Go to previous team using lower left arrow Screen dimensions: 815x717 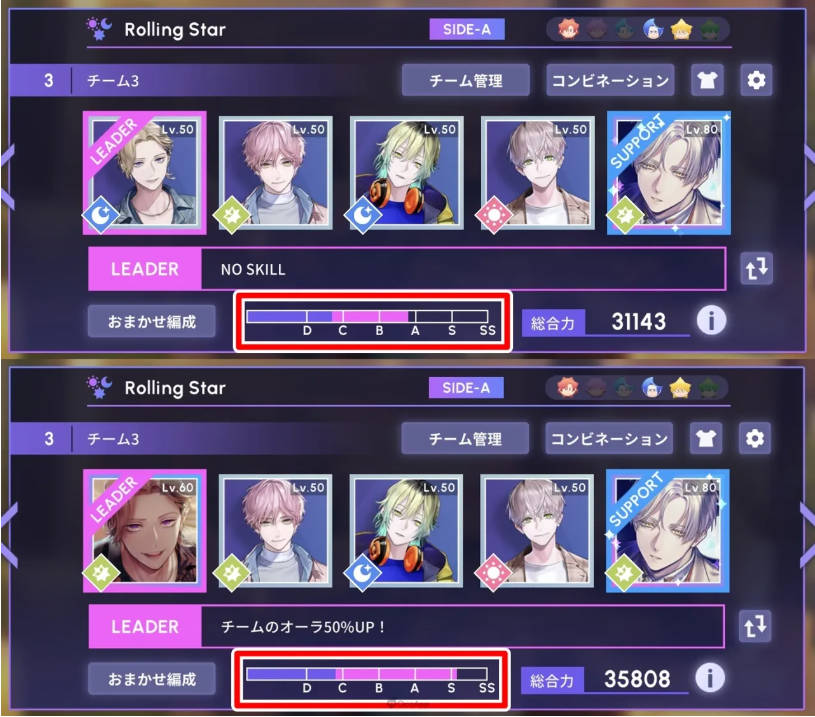(9, 535)
